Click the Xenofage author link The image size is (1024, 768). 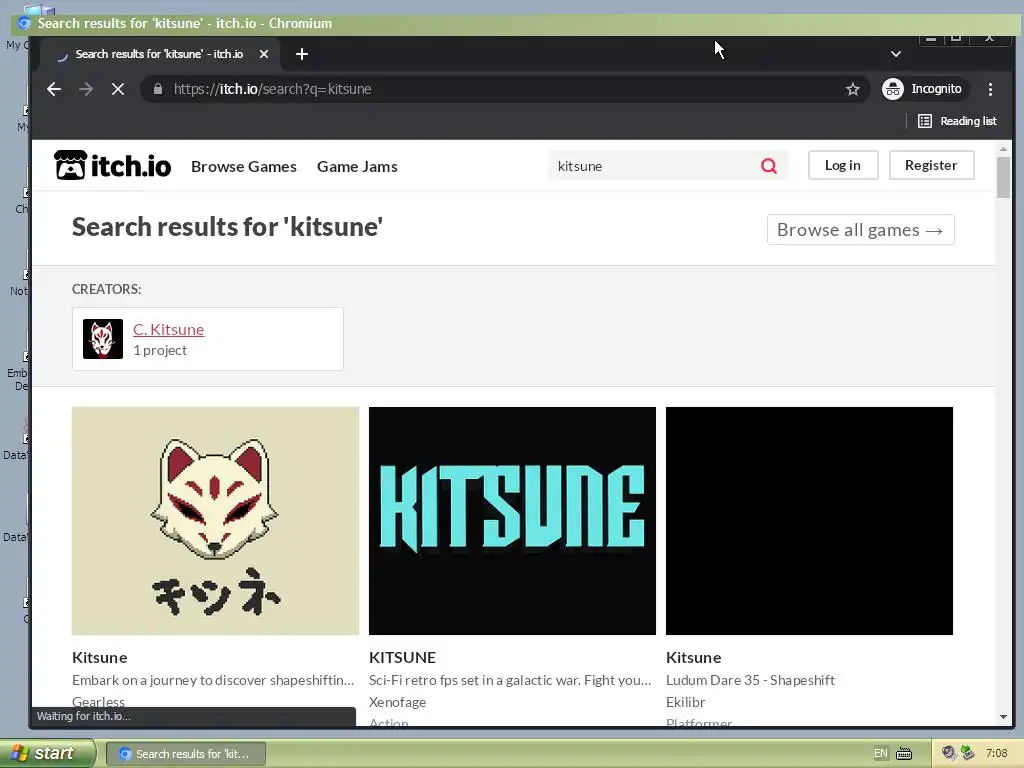pos(397,702)
